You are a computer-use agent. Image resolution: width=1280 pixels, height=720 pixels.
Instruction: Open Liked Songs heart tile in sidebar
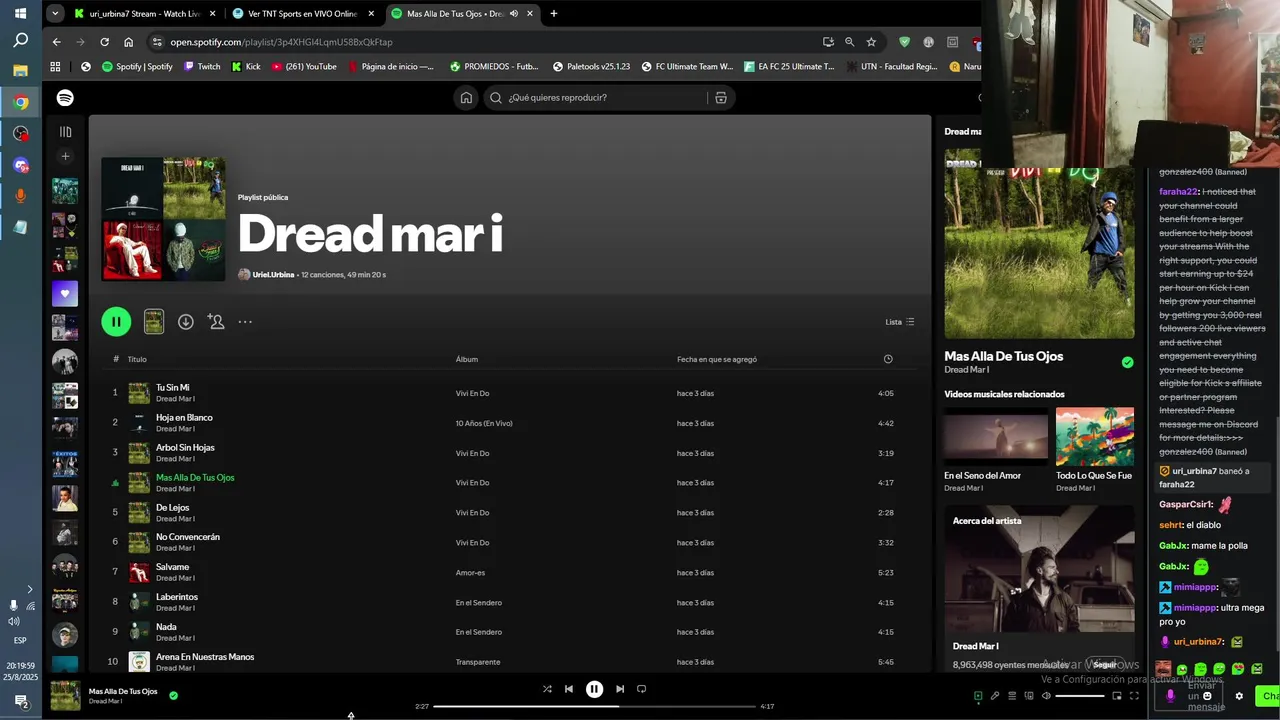pyautogui.click(x=65, y=294)
